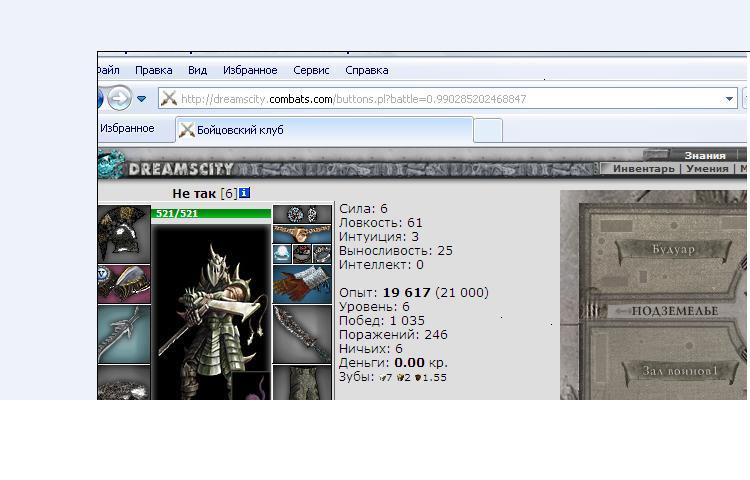This screenshot has height=480, width=750.
Task: Open the Знания section
Action: coord(705,155)
